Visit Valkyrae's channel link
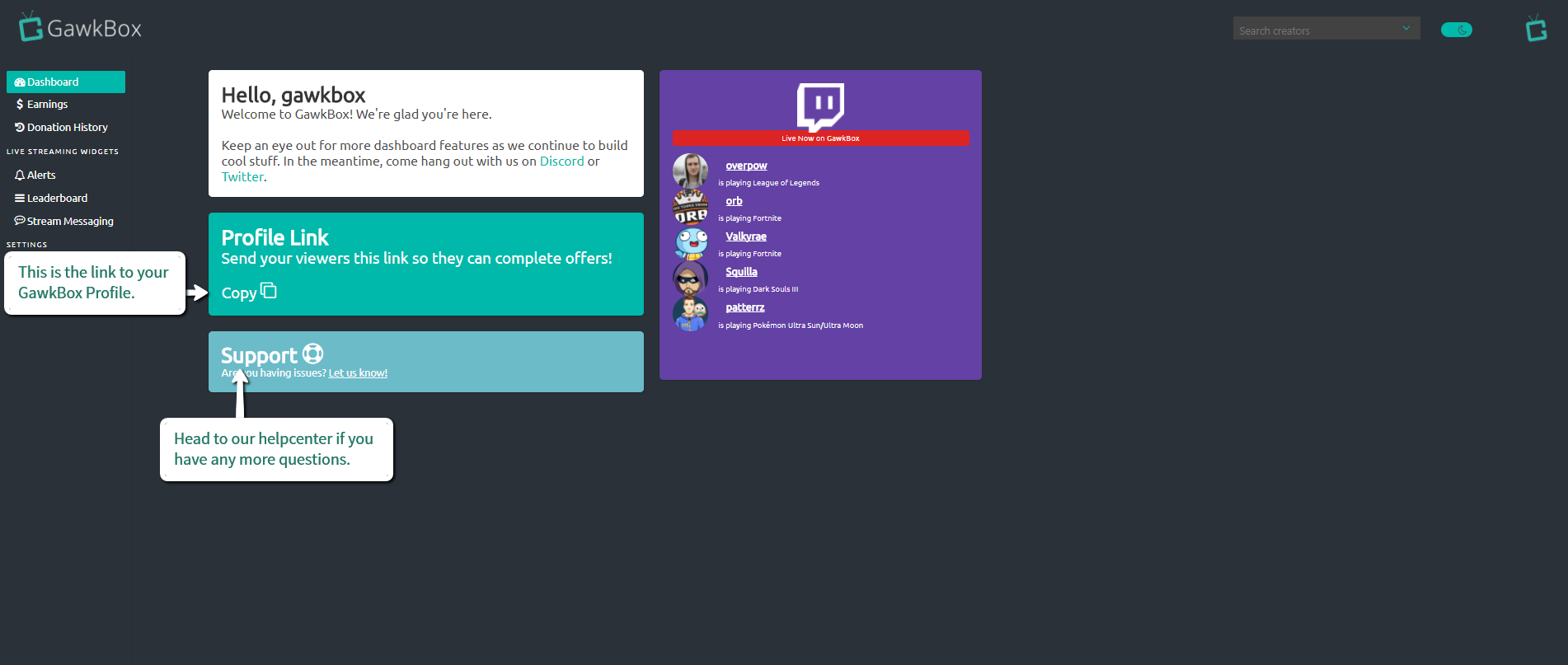 746,236
